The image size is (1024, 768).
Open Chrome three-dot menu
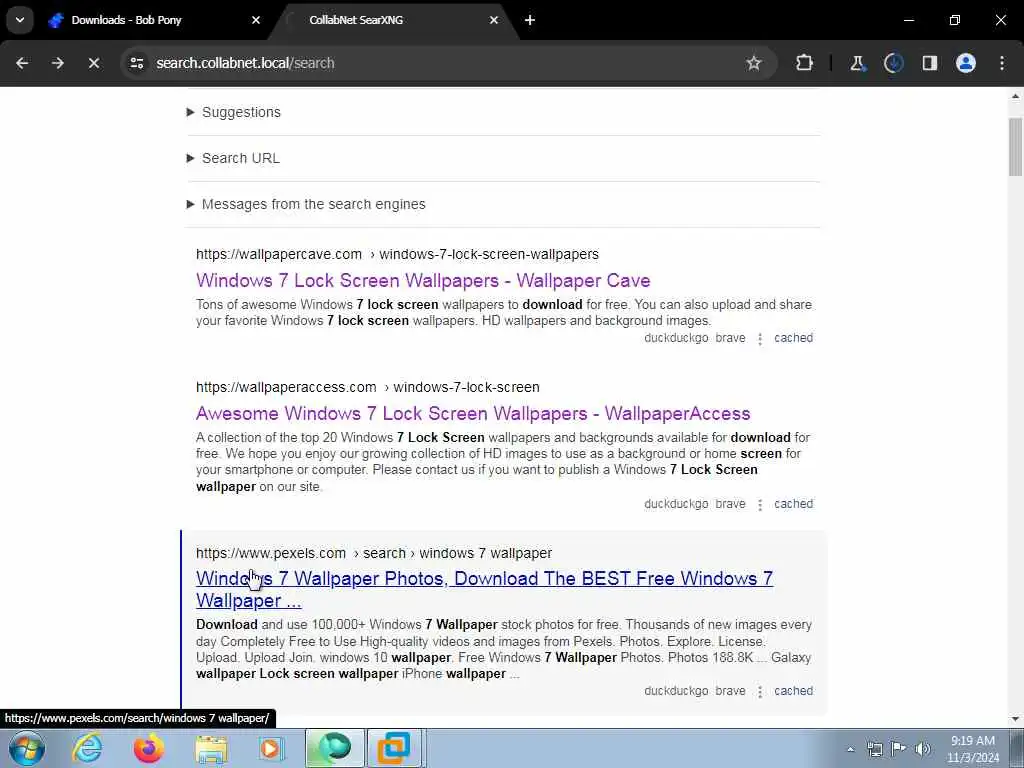coord(1002,63)
